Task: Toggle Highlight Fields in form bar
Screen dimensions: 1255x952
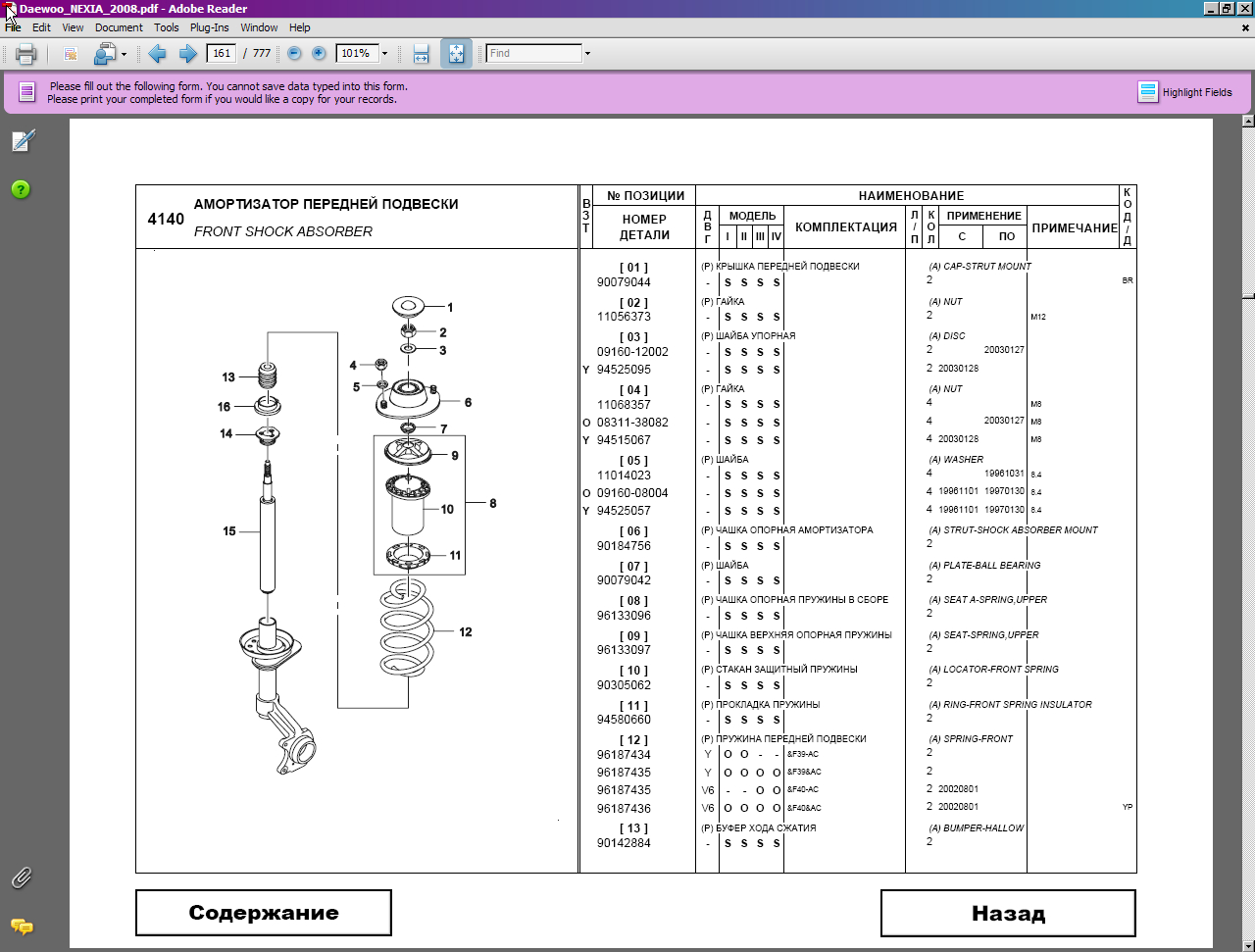Action: 1184,92
